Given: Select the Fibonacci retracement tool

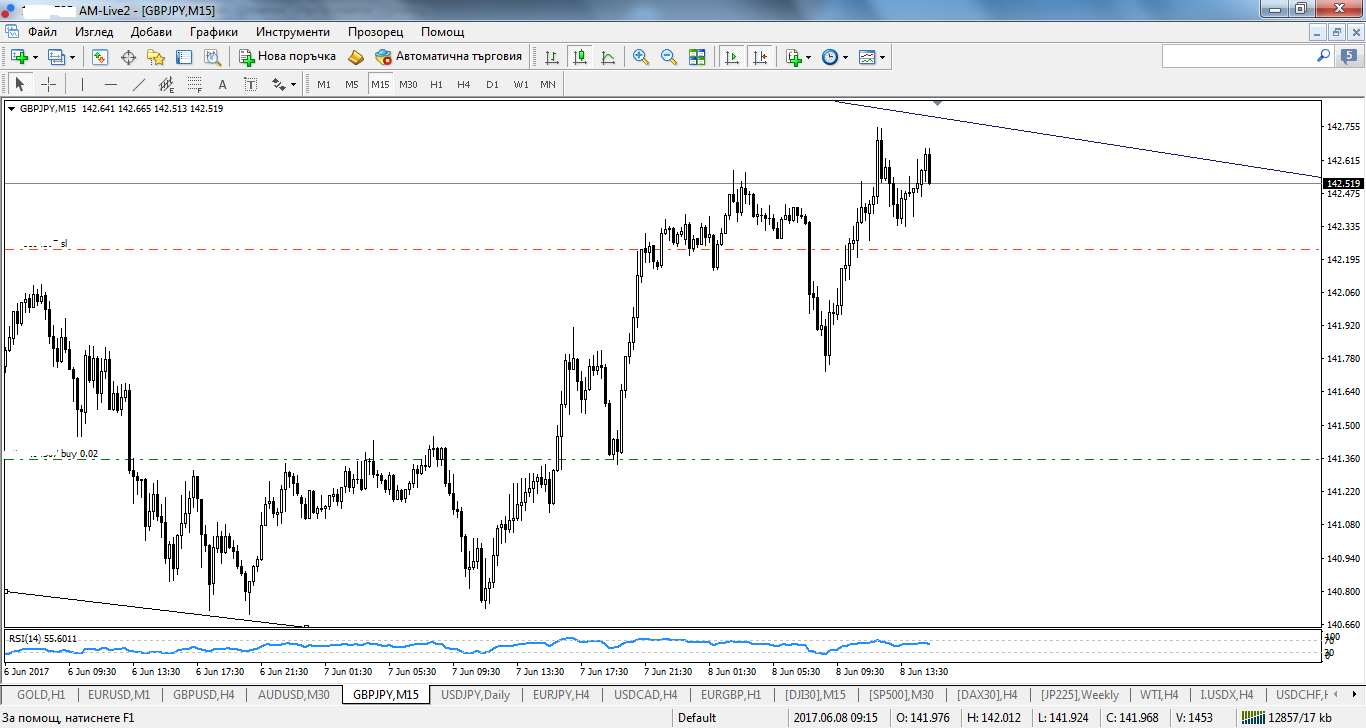Looking at the screenshot, I should click(195, 84).
